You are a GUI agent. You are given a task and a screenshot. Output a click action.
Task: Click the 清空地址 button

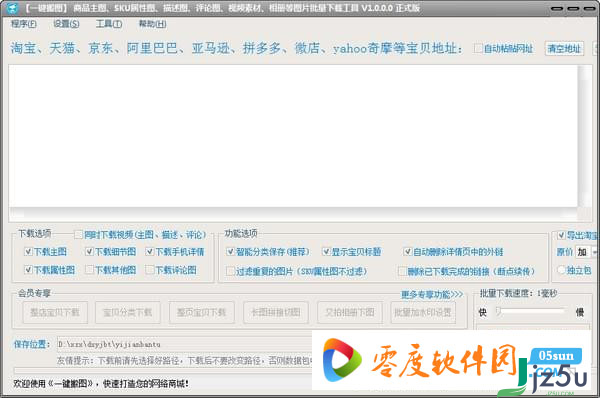pyautogui.click(x=564, y=49)
